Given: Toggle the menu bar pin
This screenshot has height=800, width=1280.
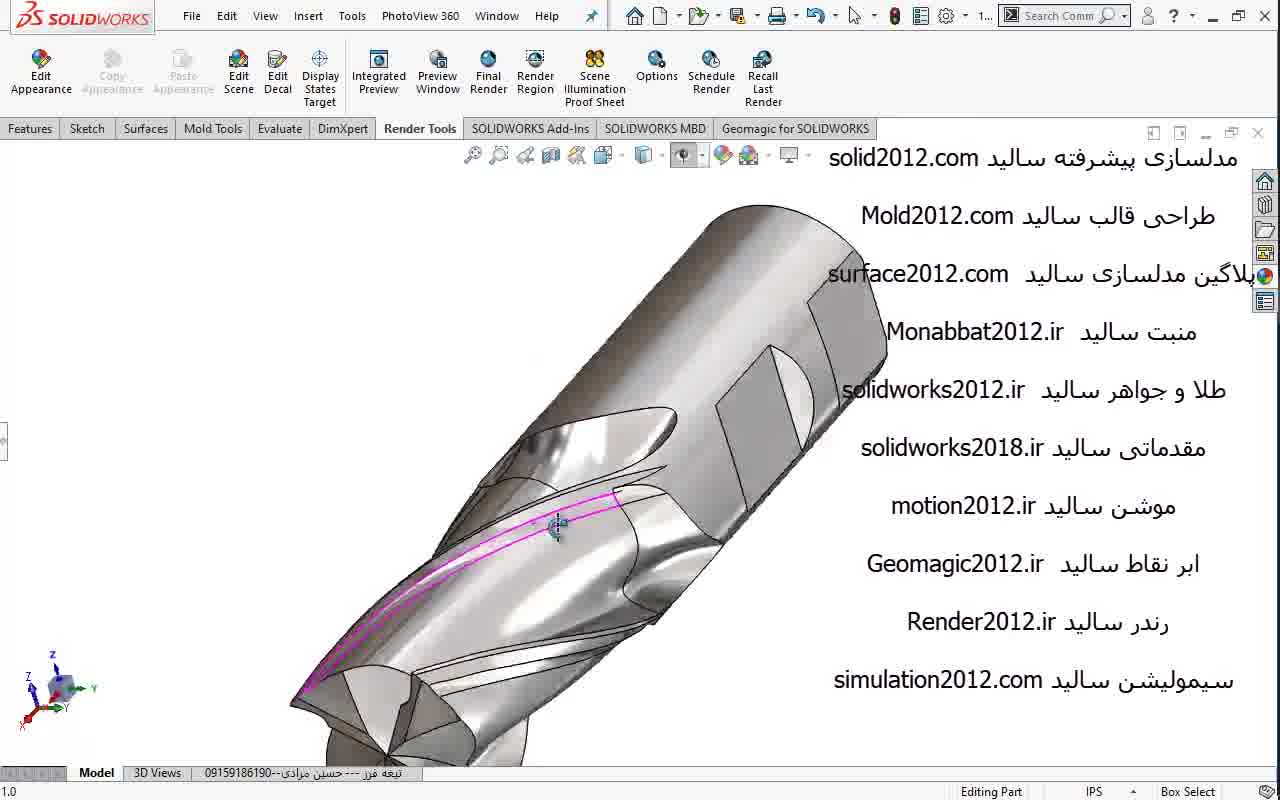Looking at the screenshot, I should [x=591, y=16].
